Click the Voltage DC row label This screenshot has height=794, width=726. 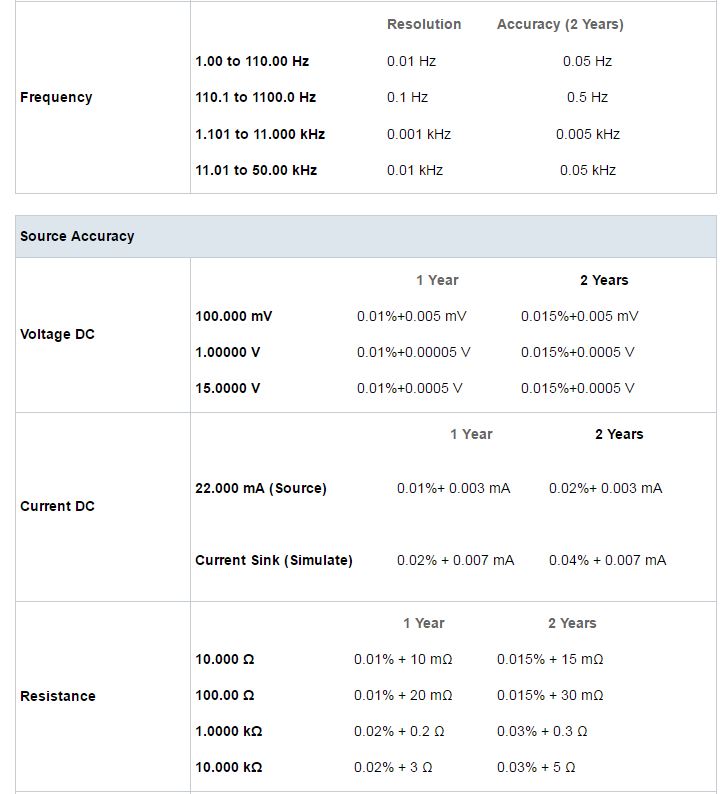click(57, 334)
